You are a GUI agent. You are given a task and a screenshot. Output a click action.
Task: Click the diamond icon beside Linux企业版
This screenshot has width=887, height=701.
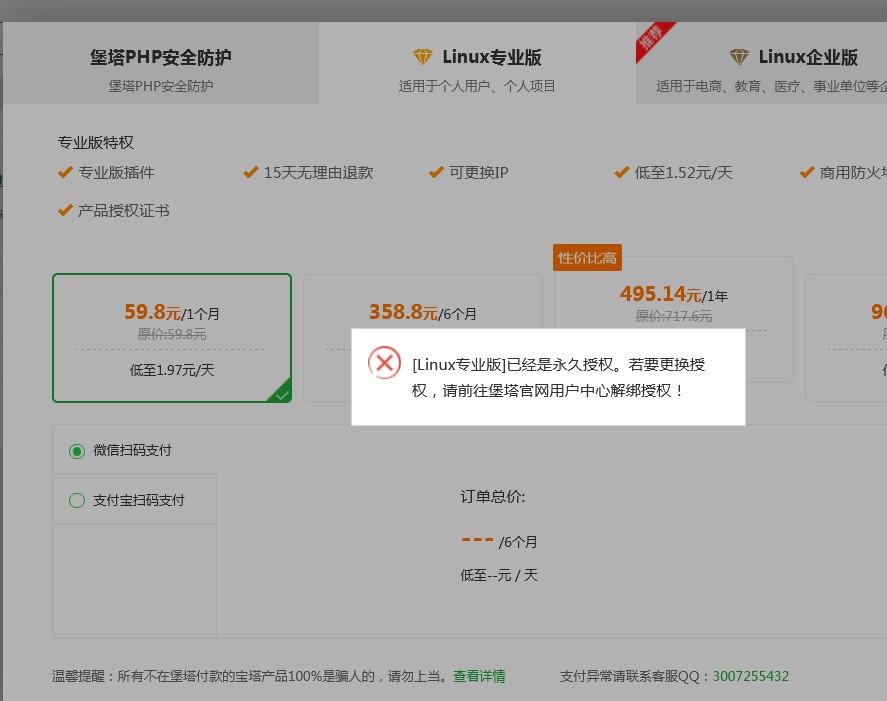click(x=739, y=57)
